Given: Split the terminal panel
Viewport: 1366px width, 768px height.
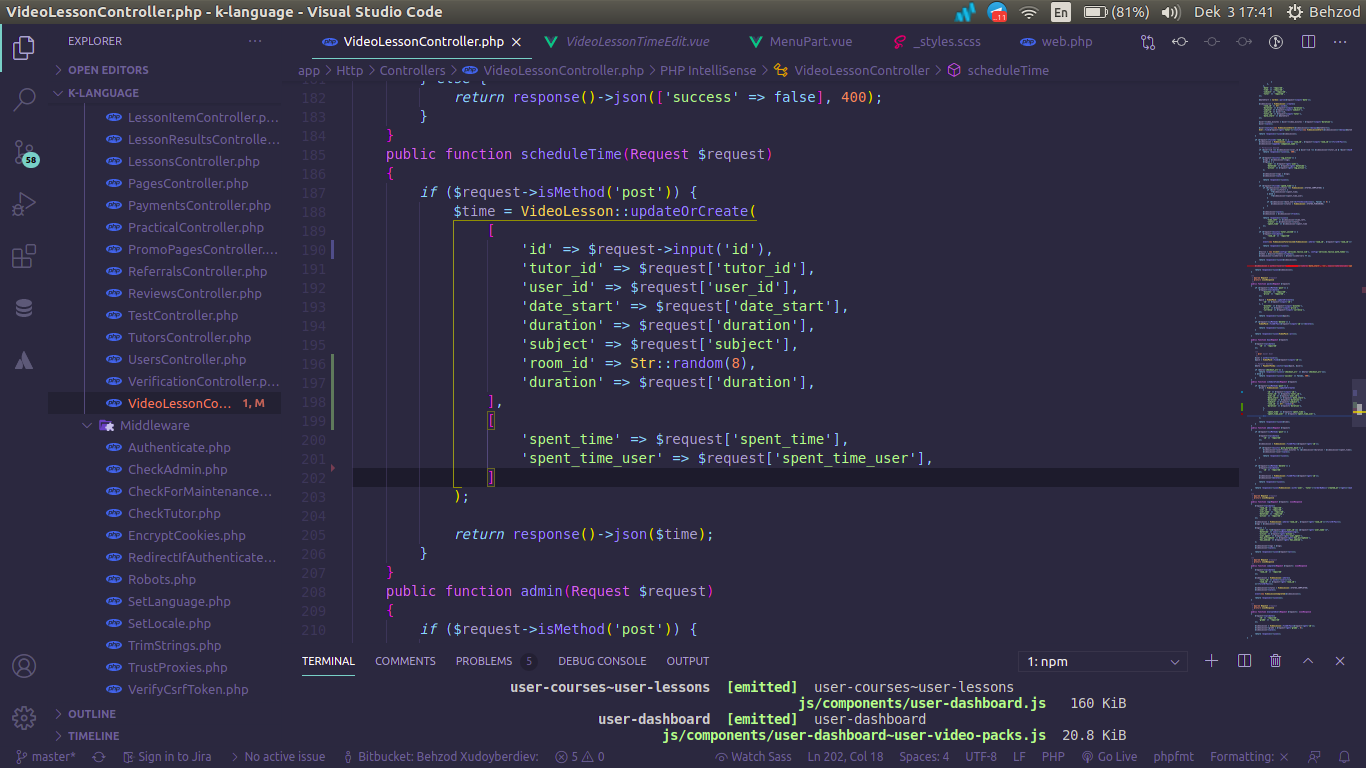Looking at the screenshot, I should (1244, 661).
